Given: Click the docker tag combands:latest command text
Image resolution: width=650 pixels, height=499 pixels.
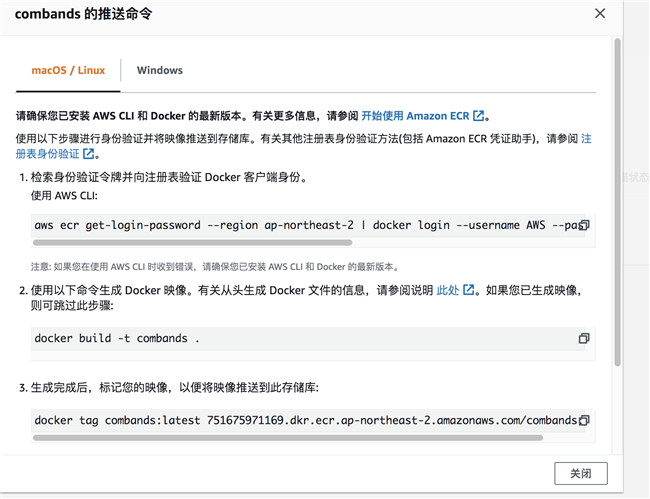Looking at the screenshot, I should (306, 420).
